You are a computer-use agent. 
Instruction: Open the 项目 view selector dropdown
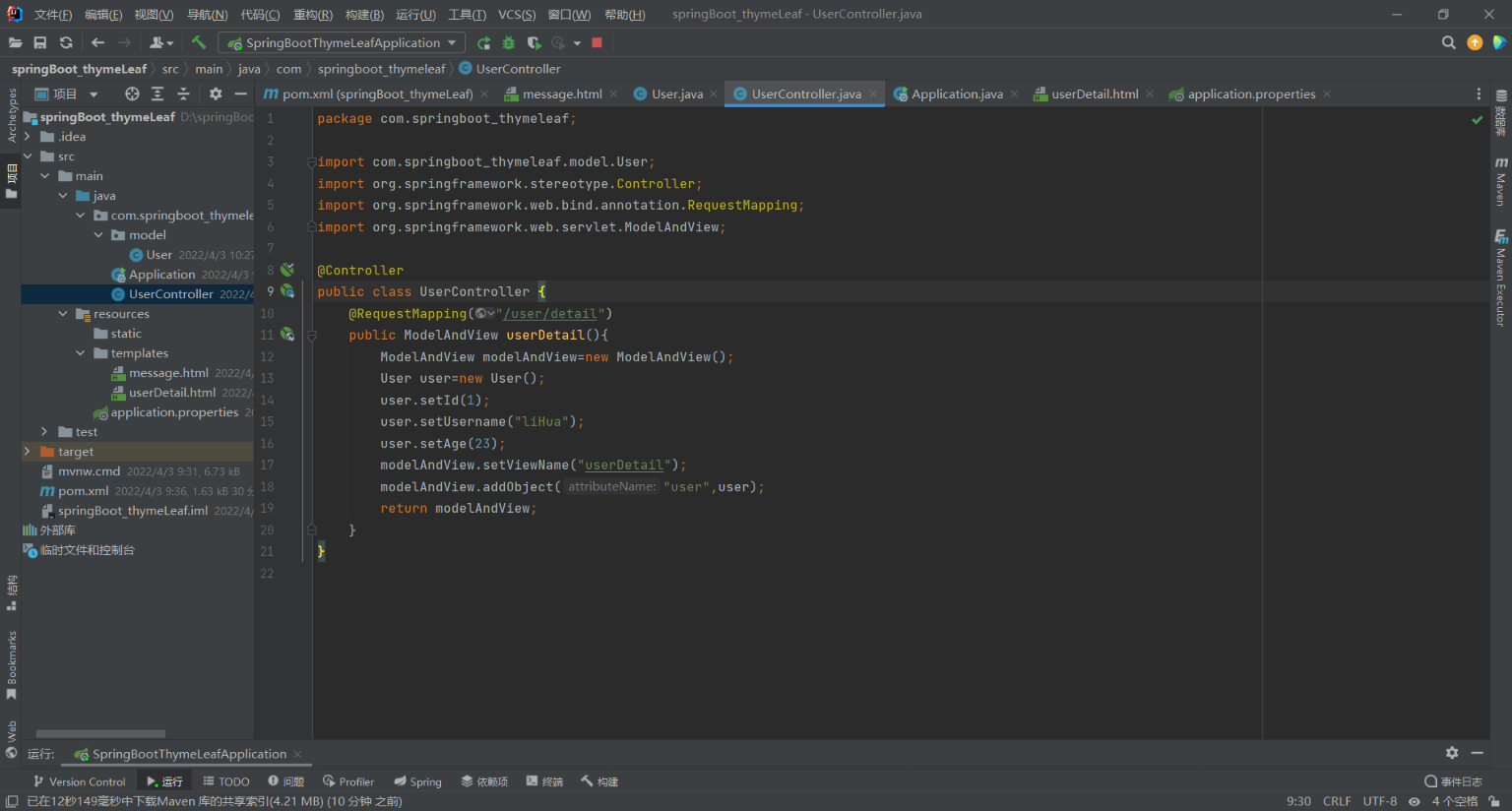point(67,94)
